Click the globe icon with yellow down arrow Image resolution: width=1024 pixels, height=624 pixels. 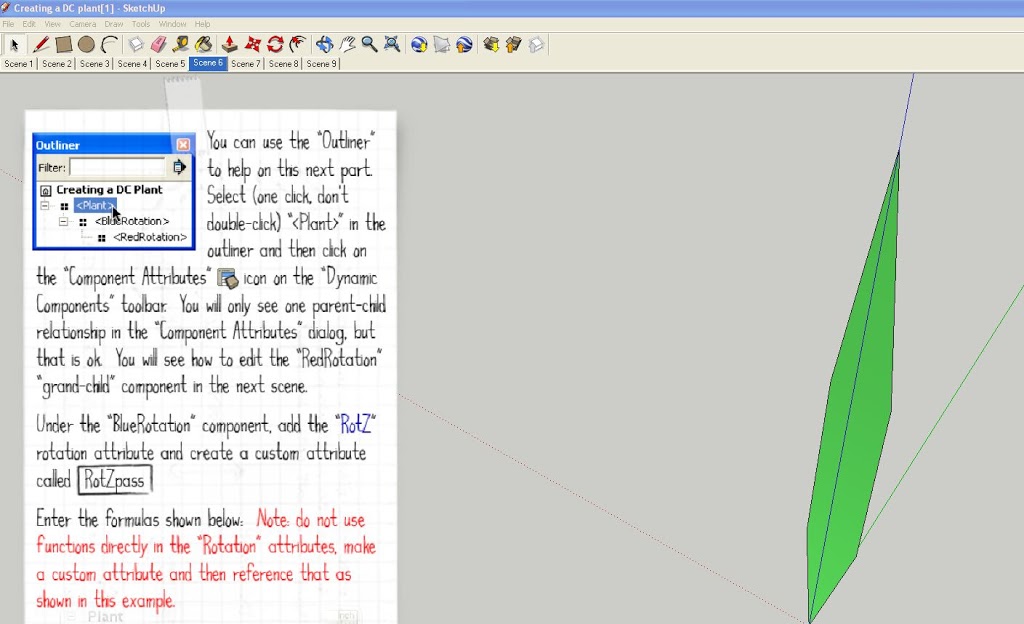coord(419,44)
